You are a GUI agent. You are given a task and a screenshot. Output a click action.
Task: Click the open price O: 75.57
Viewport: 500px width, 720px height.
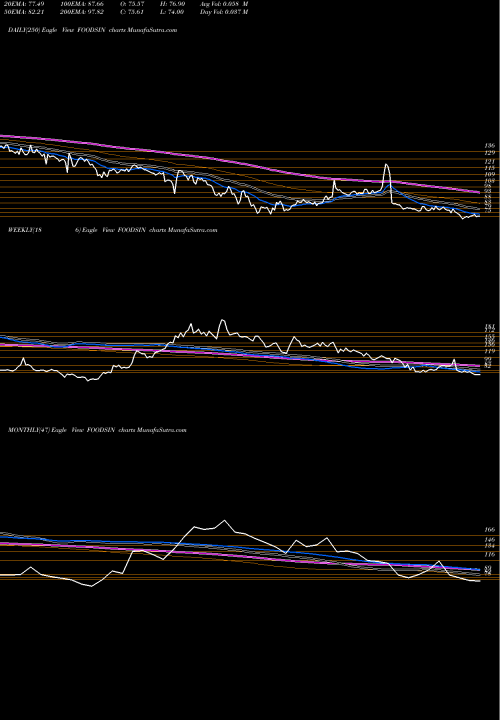pyautogui.click(x=132, y=3)
